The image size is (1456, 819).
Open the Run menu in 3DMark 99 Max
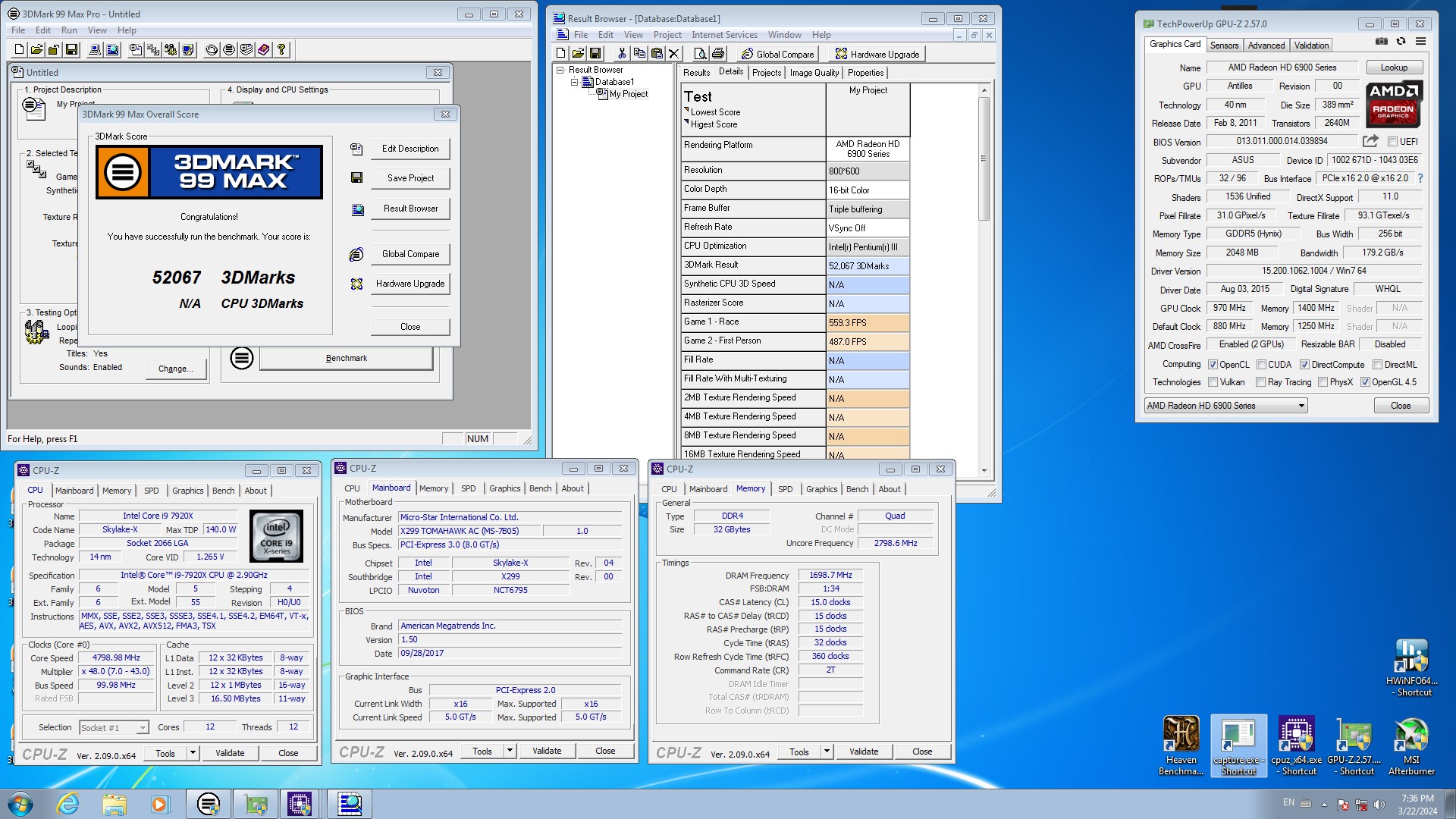(x=69, y=30)
